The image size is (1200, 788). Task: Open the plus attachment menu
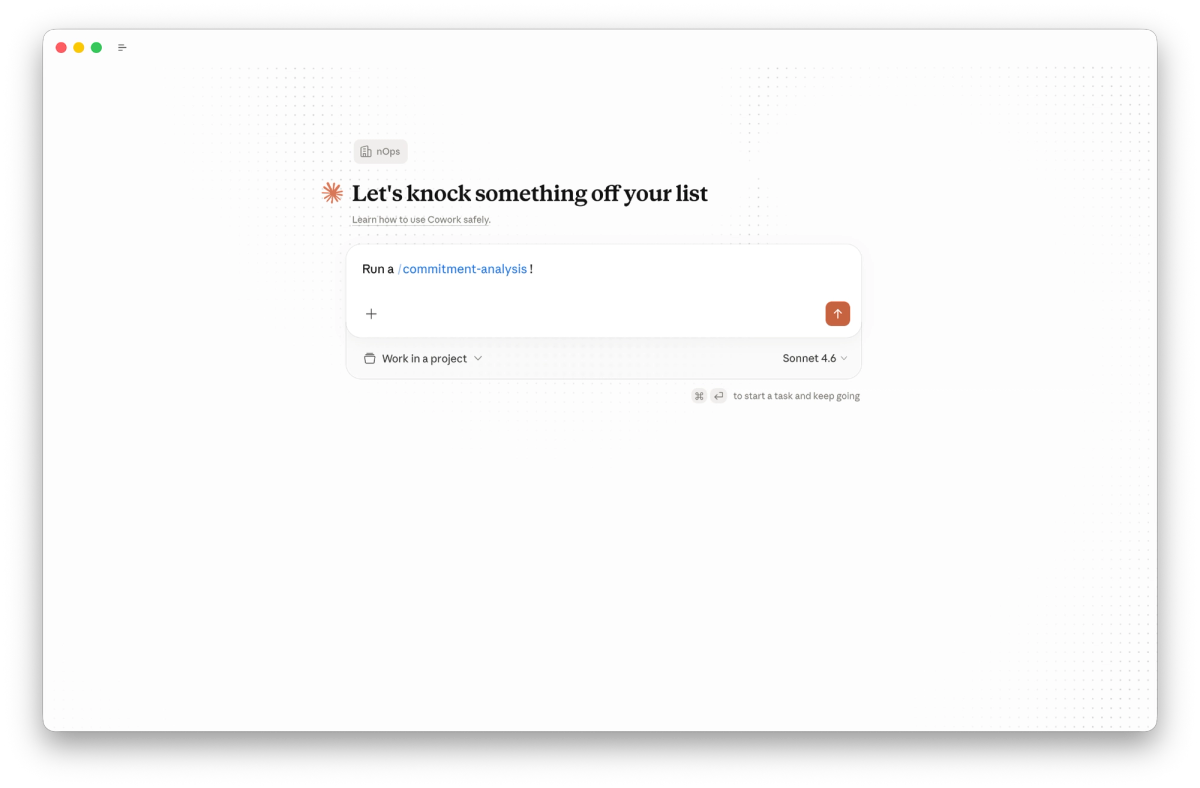(371, 314)
